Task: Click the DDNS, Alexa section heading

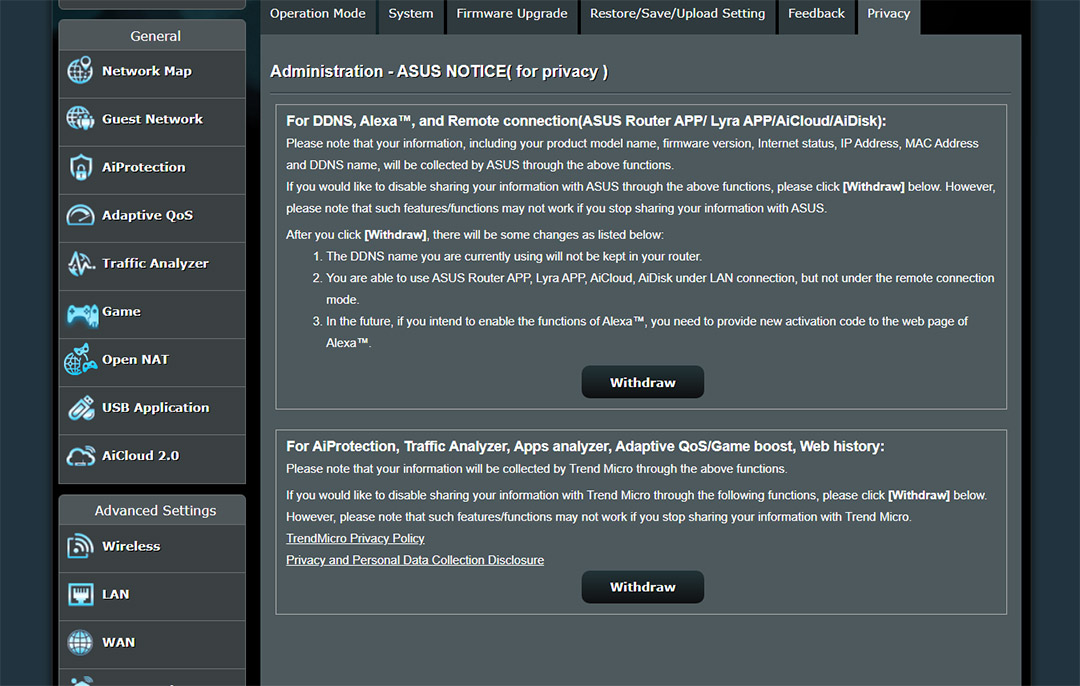Action: click(x=586, y=121)
